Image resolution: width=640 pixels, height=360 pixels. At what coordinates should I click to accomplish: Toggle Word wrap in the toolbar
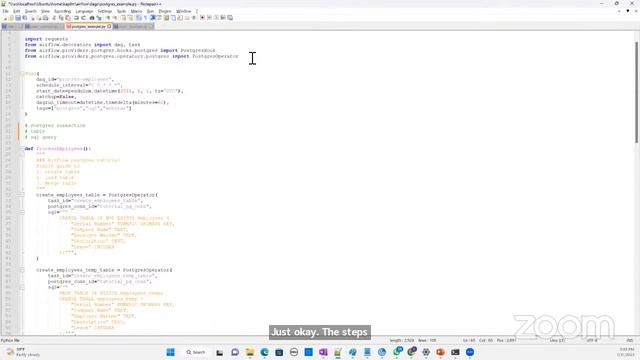[x=138, y=18]
